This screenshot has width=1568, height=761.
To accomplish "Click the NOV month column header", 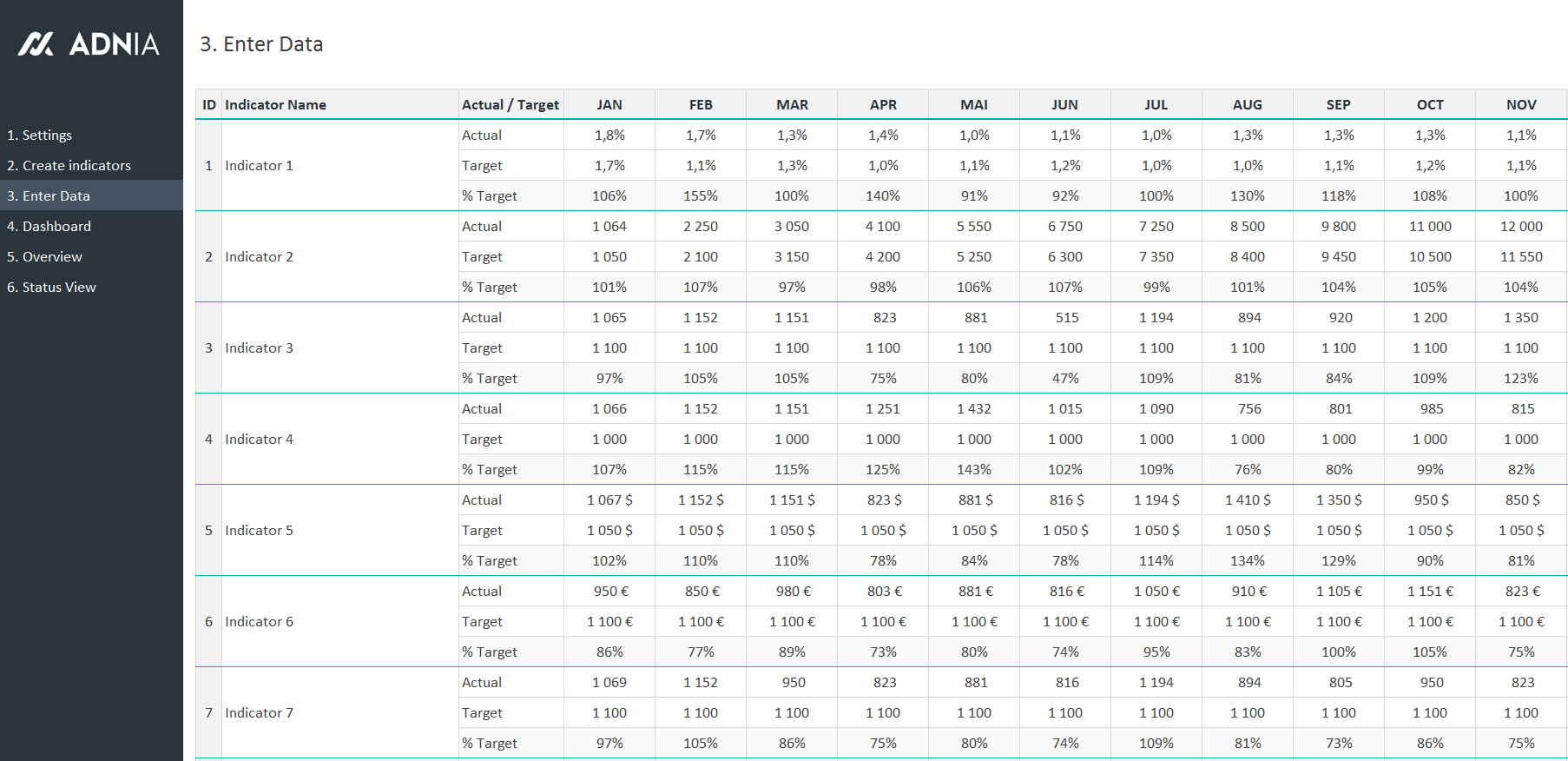I will (x=1521, y=105).
